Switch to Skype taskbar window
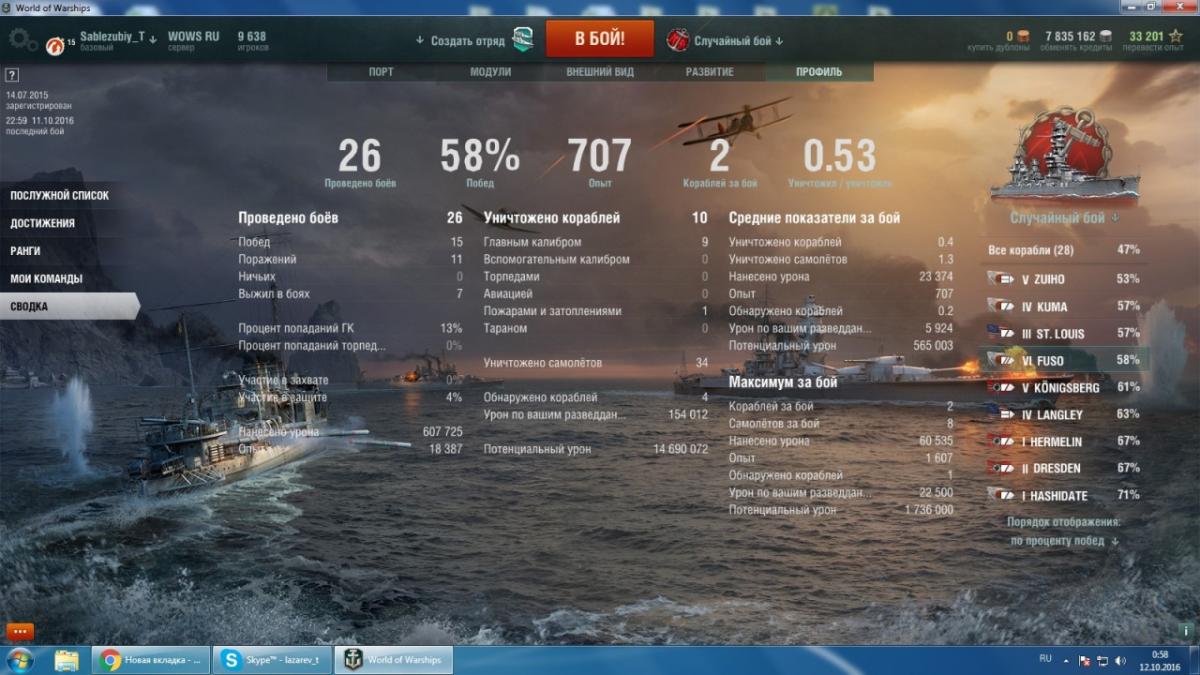 (x=273, y=660)
